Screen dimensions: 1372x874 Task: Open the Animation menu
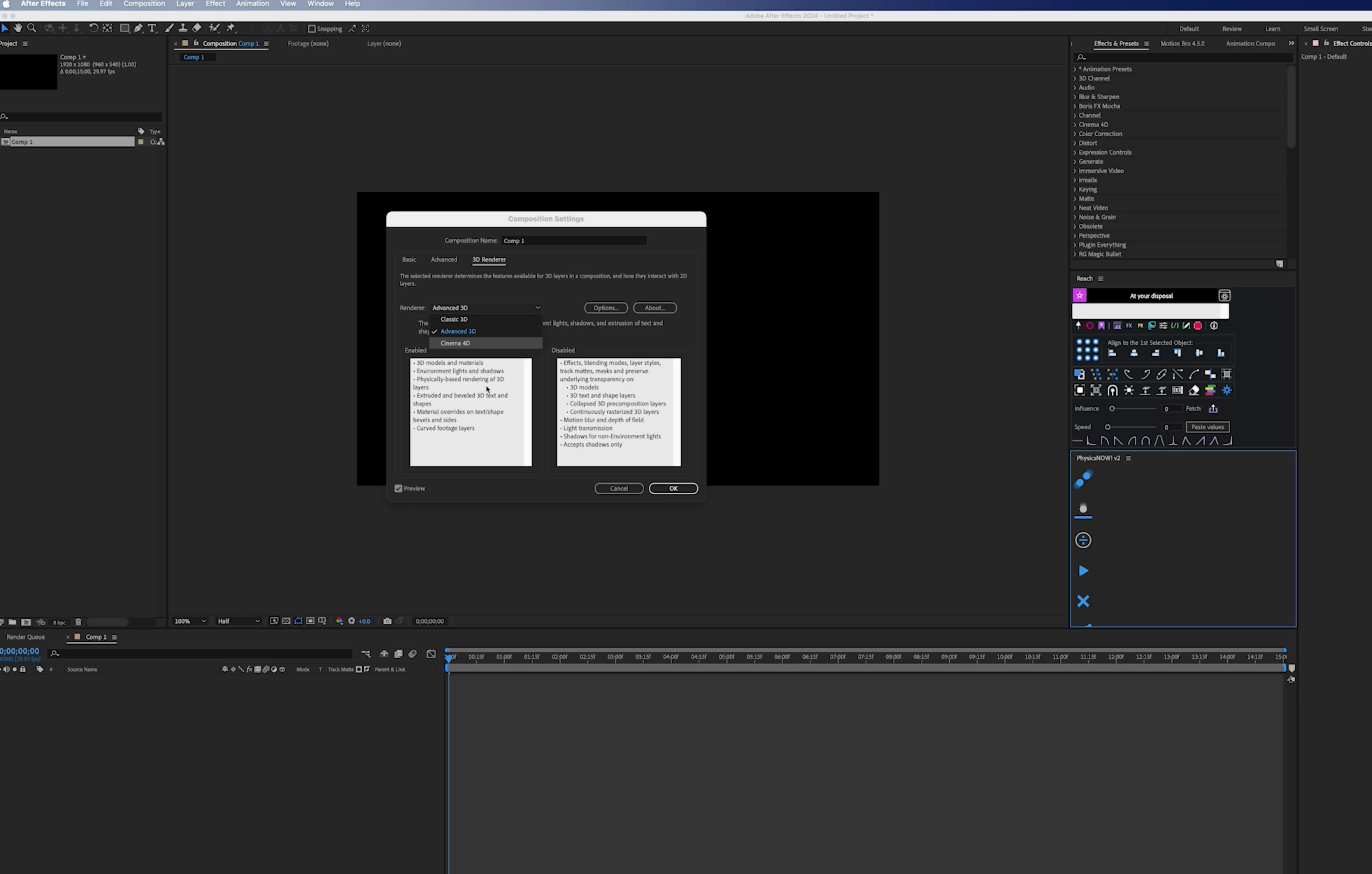[252, 4]
